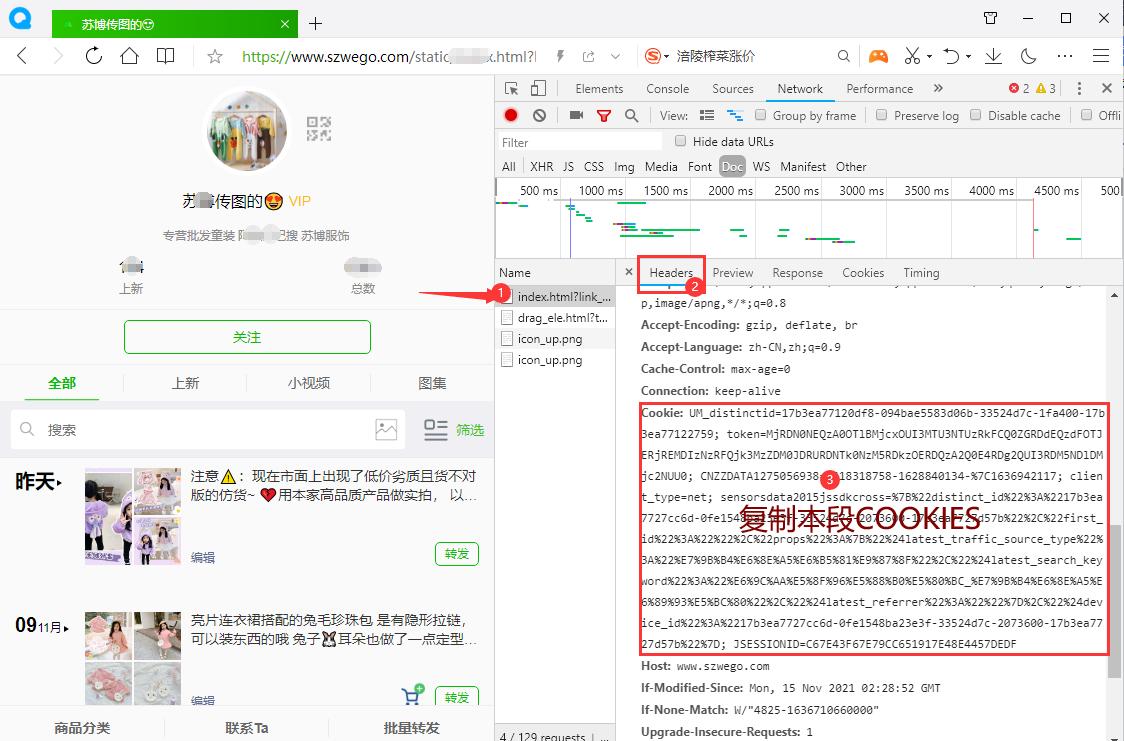Expand hidden DevTools tabs with the chevron
This screenshot has height=741, width=1124.
(x=938, y=88)
